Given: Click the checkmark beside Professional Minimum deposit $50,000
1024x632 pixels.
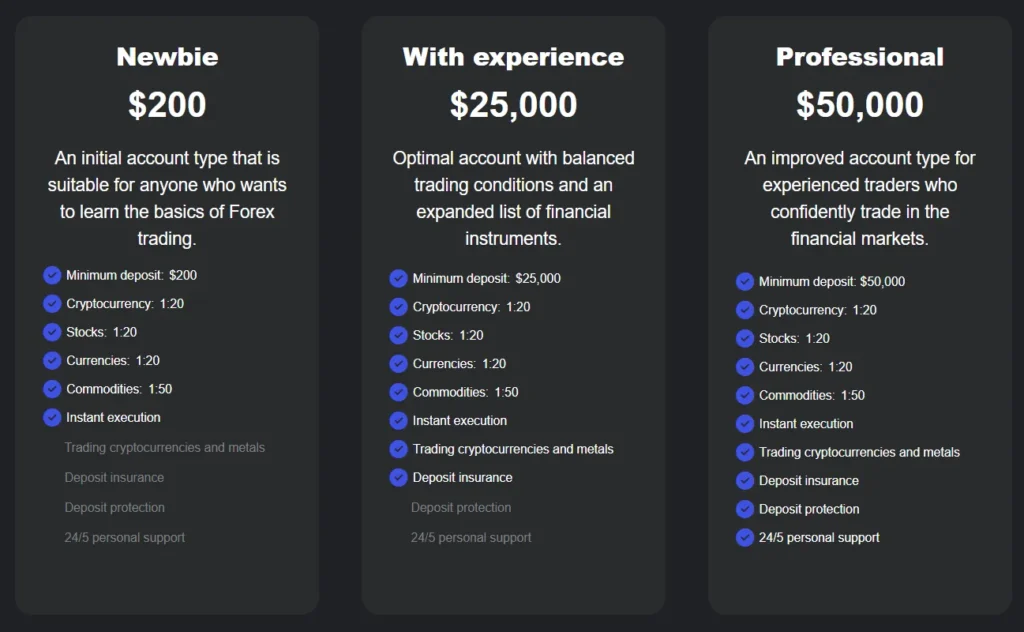Looking at the screenshot, I should click(745, 282).
